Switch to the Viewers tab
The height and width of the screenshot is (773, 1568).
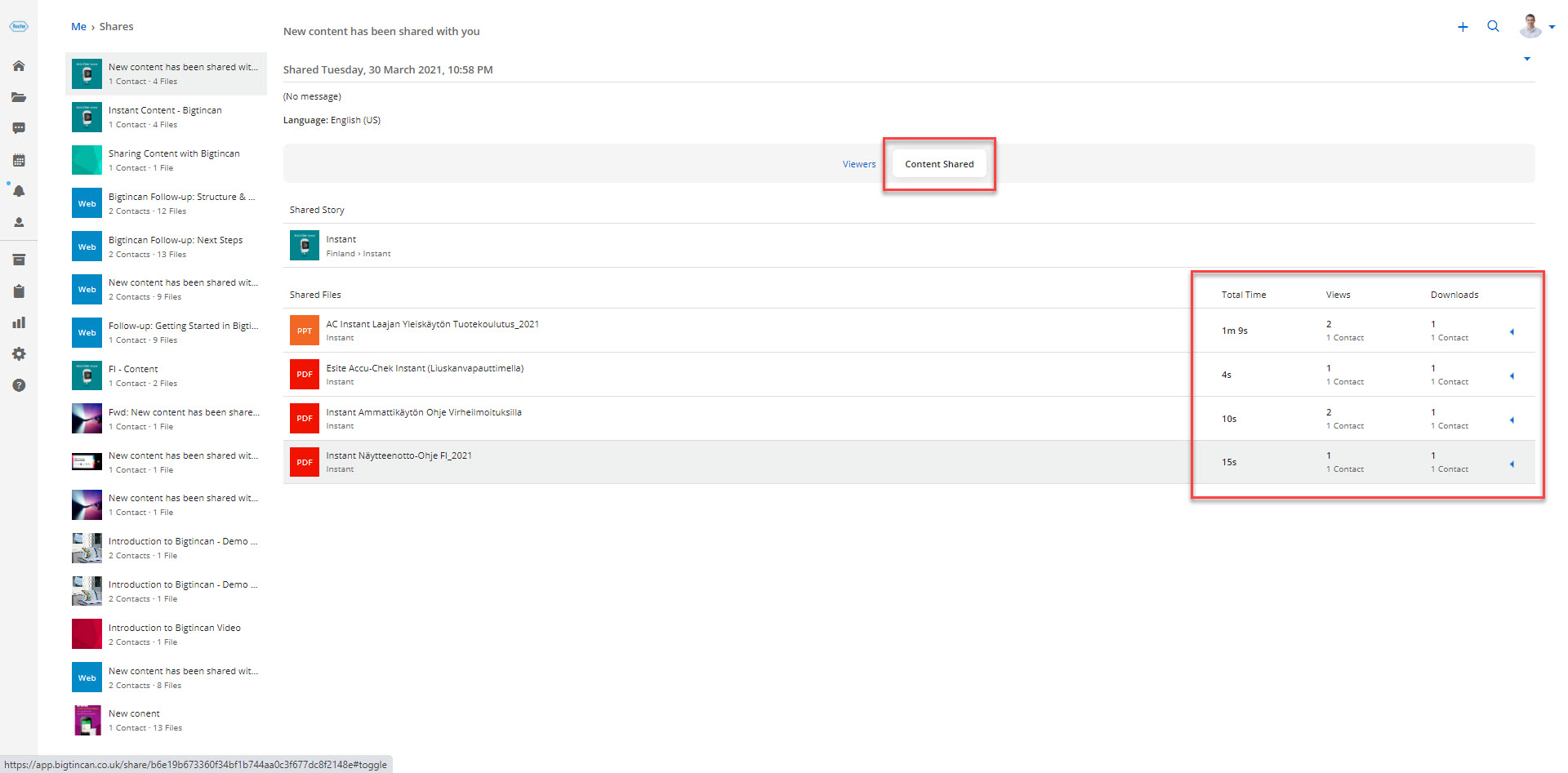tap(859, 164)
